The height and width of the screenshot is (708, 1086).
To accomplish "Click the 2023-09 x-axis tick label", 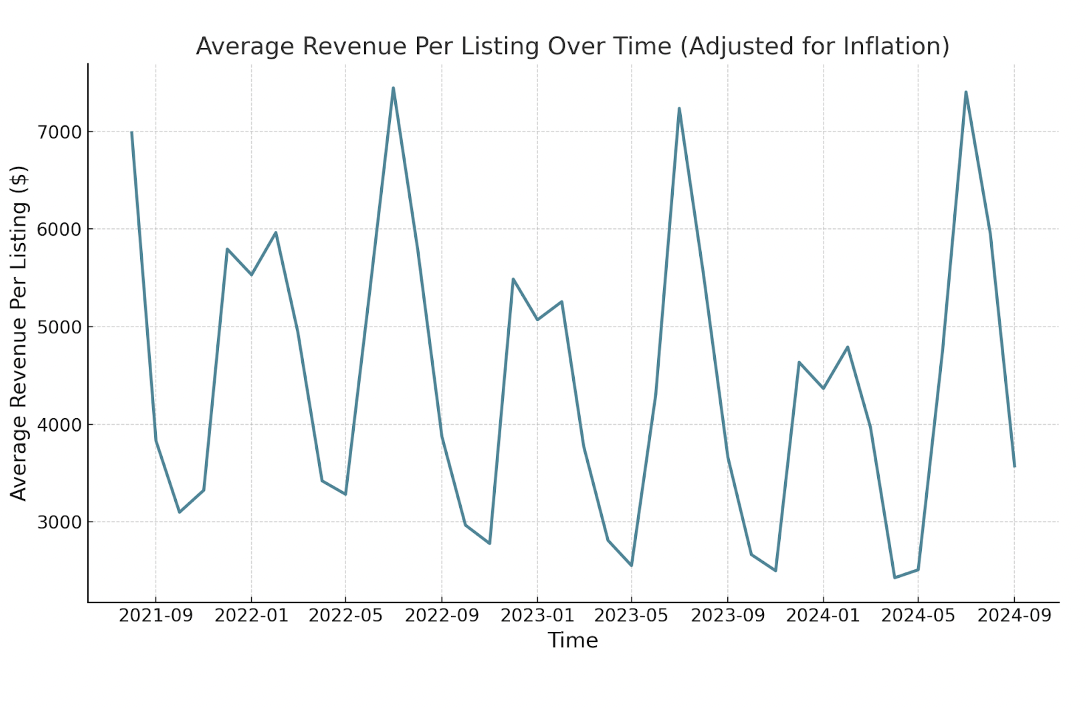I will (727, 616).
